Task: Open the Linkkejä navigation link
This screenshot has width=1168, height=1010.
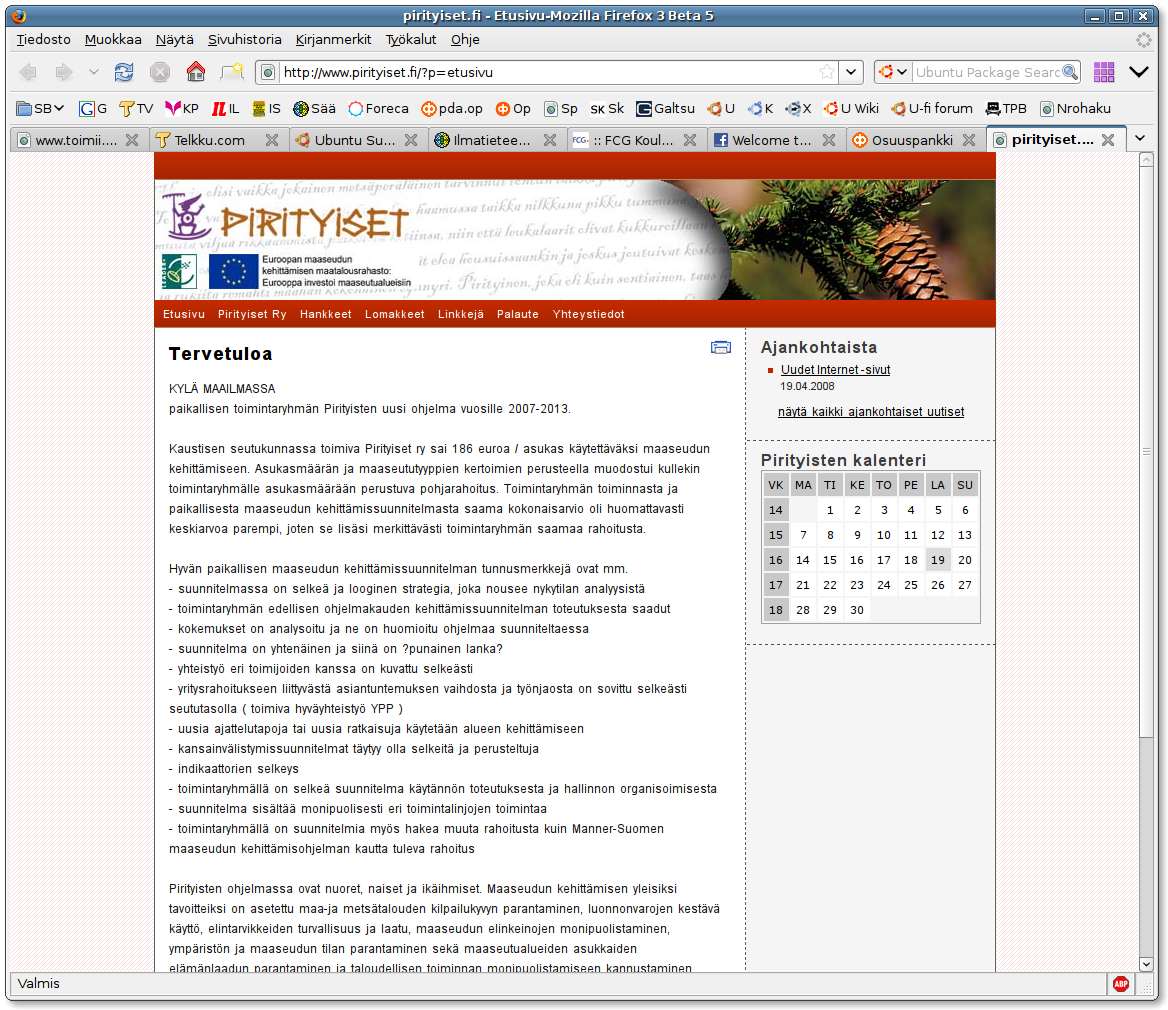Action: pyautogui.click(x=460, y=314)
